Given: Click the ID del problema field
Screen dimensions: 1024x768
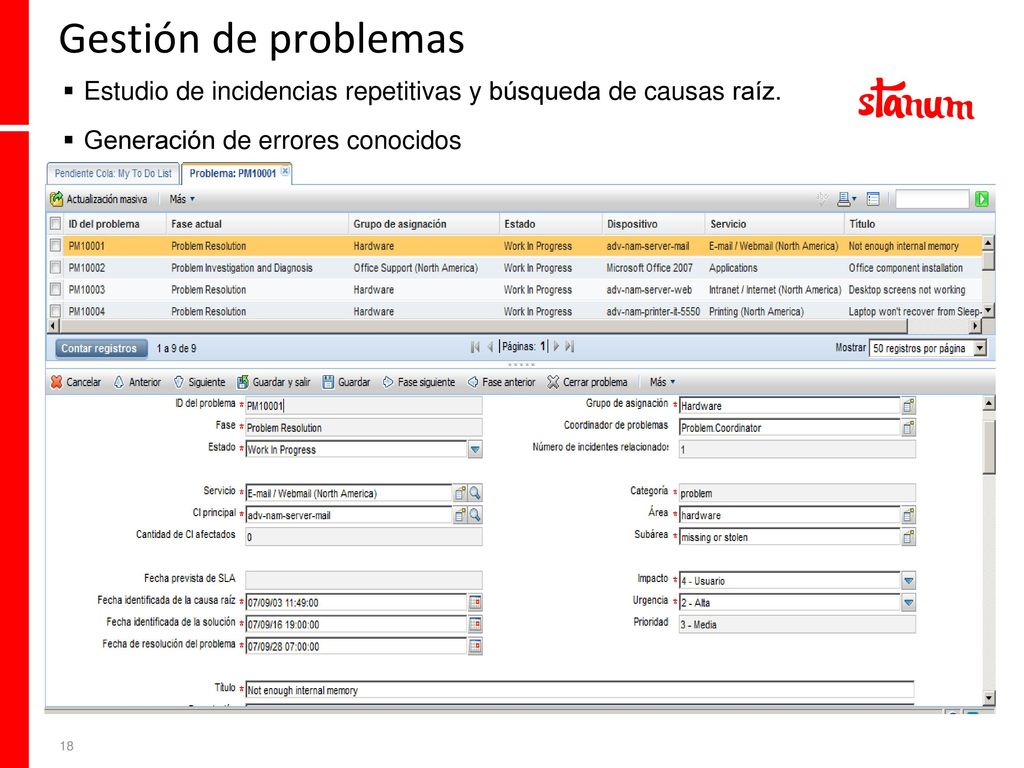Looking at the screenshot, I should coord(364,406).
